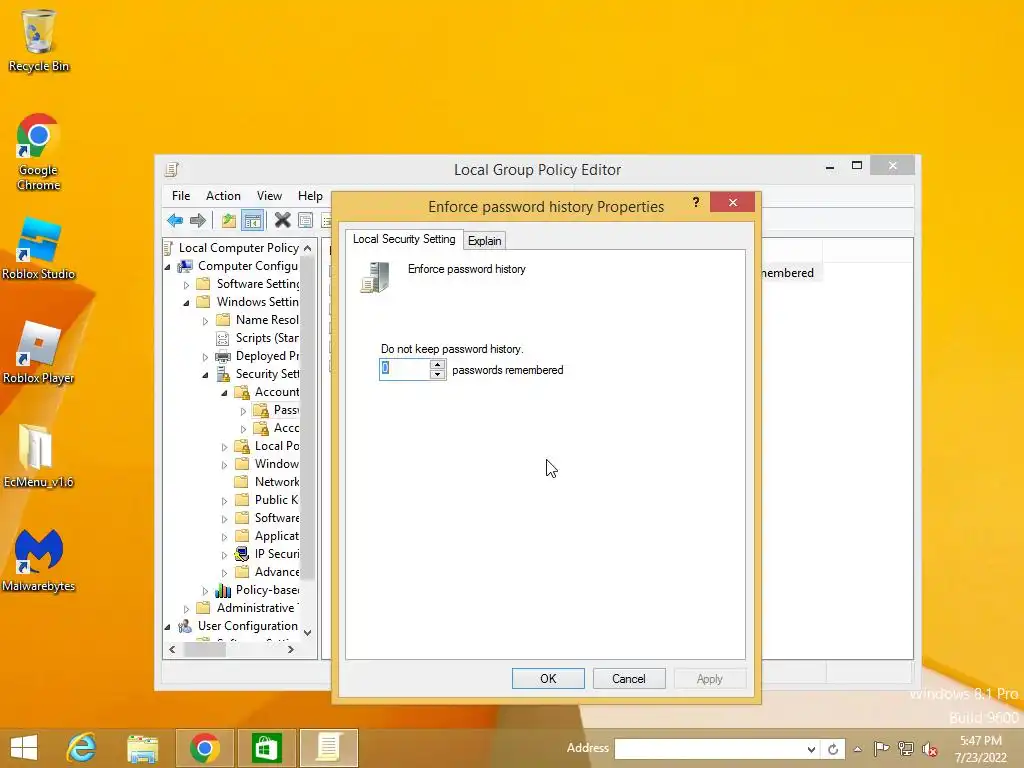Click Cancel in the properties dialog

(x=628, y=679)
